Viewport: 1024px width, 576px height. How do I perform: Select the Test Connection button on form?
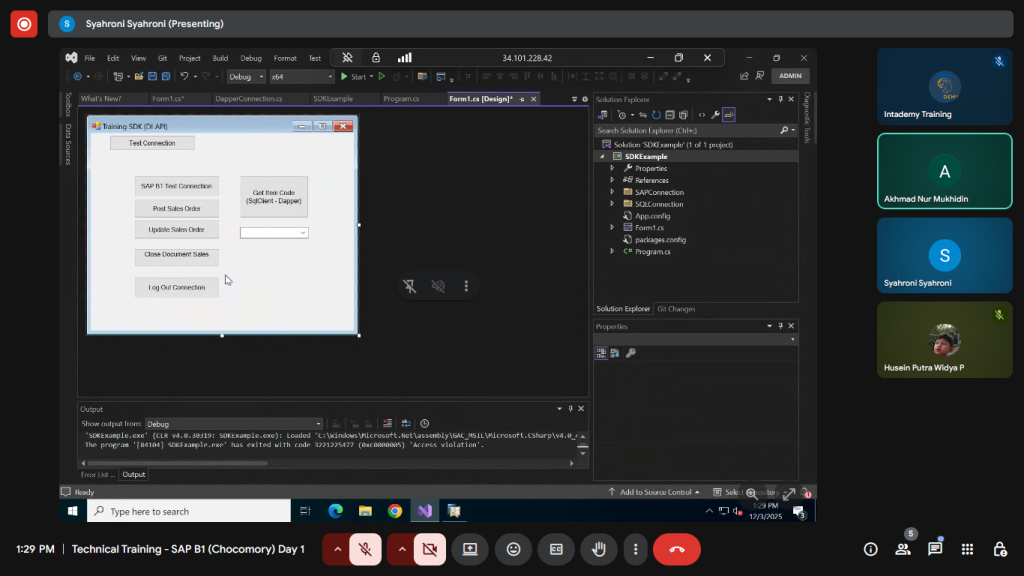(x=152, y=143)
